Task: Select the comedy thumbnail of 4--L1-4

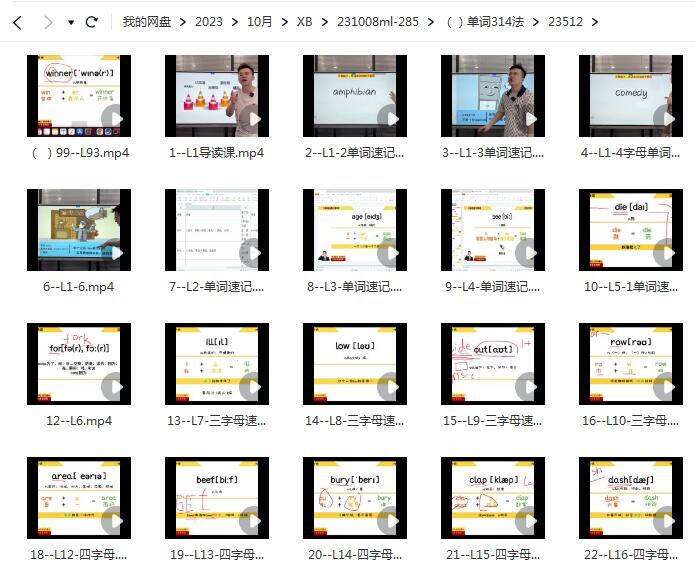Action: [x=631, y=96]
